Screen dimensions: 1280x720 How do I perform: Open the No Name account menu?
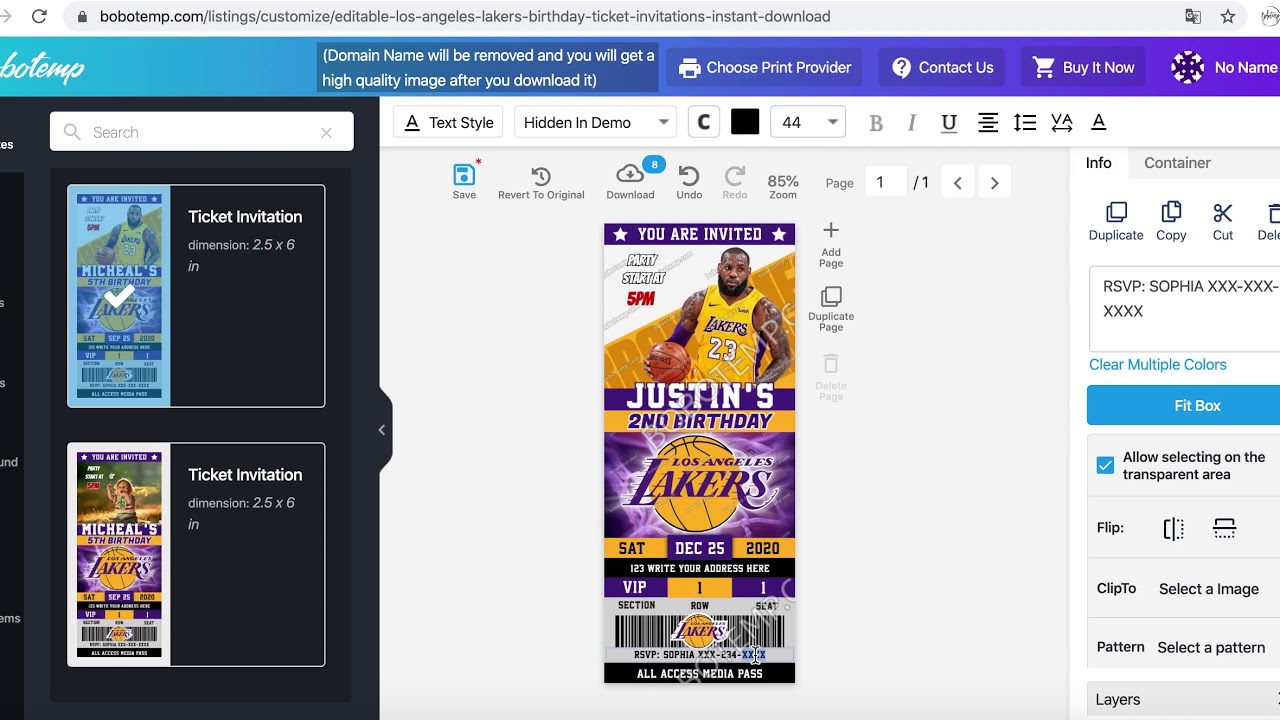(1224, 67)
